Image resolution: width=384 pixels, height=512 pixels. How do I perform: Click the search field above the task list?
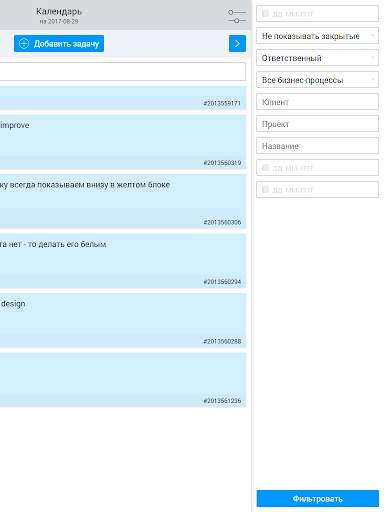coord(123,71)
